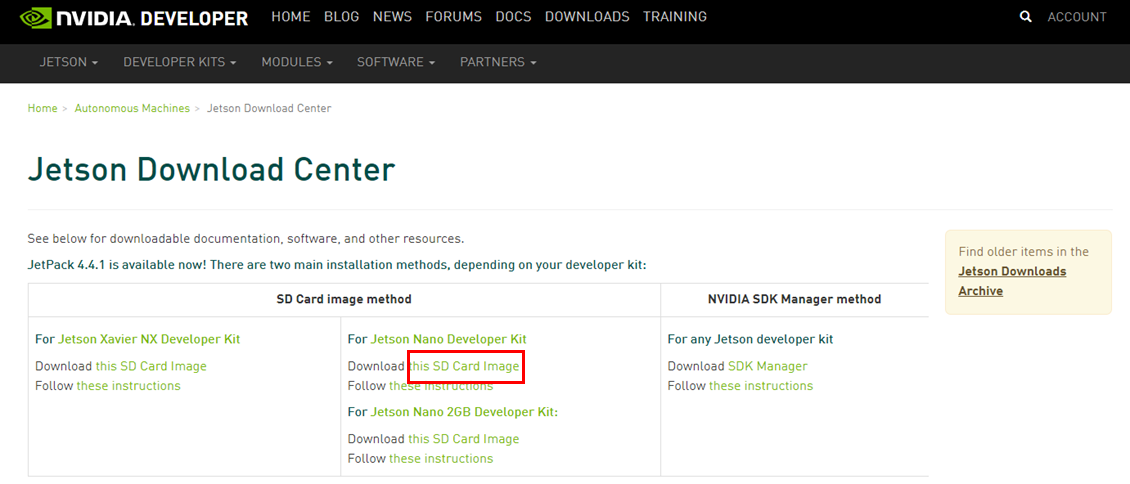Go to HOME in top navigation

click(290, 17)
